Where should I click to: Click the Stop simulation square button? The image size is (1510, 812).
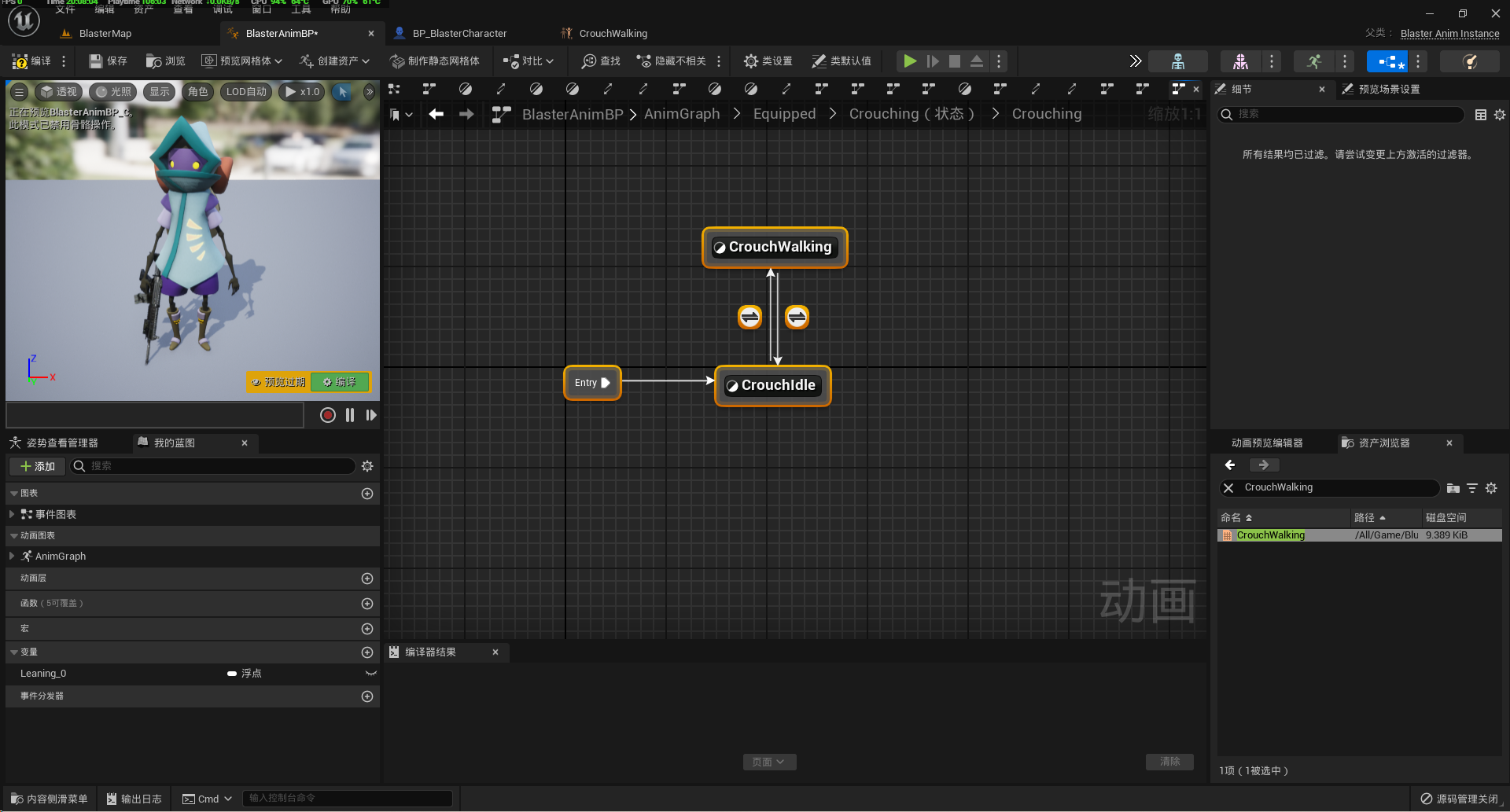point(954,61)
